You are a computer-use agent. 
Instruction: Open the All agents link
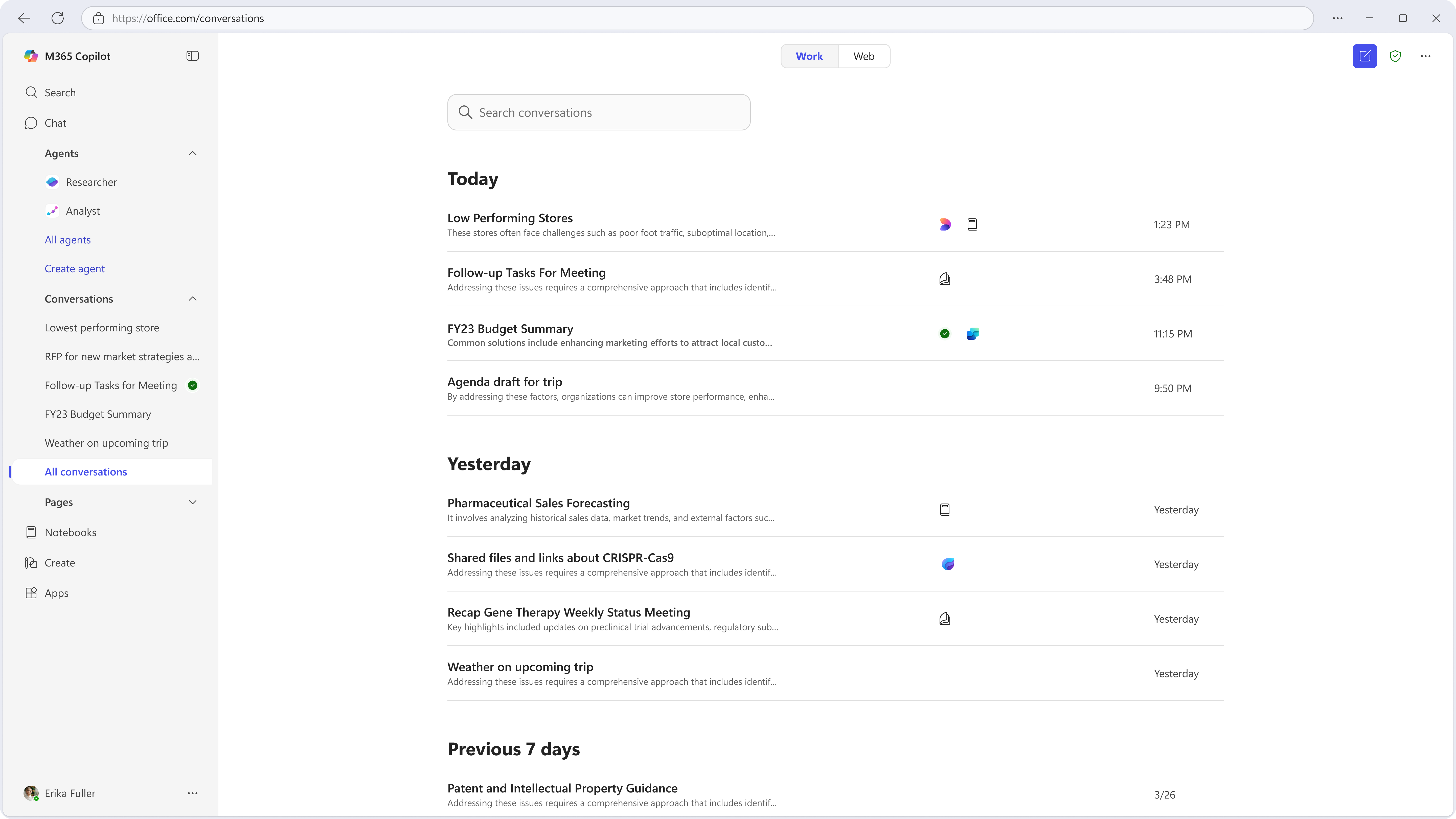(x=68, y=240)
